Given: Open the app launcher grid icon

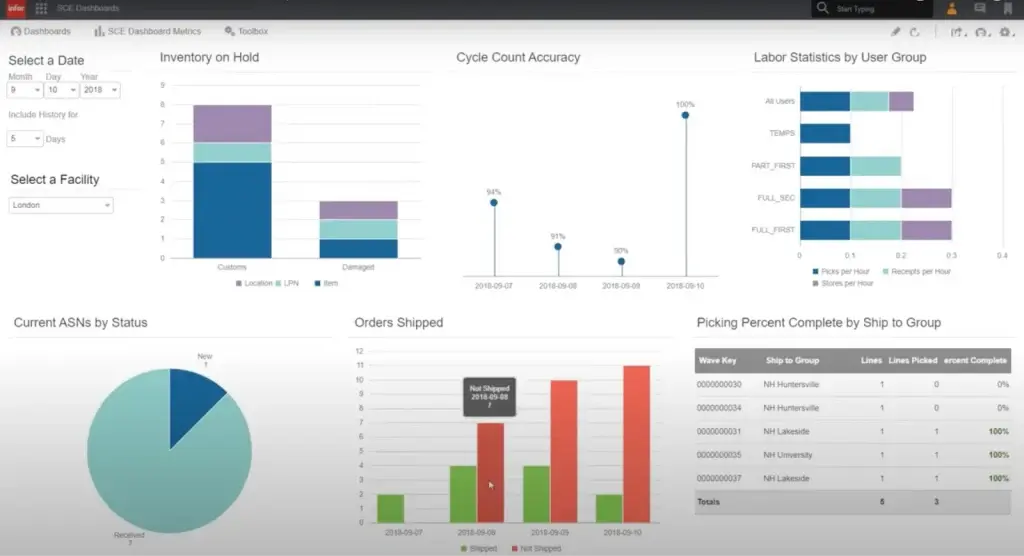Looking at the screenshot, I should [41, 8].
